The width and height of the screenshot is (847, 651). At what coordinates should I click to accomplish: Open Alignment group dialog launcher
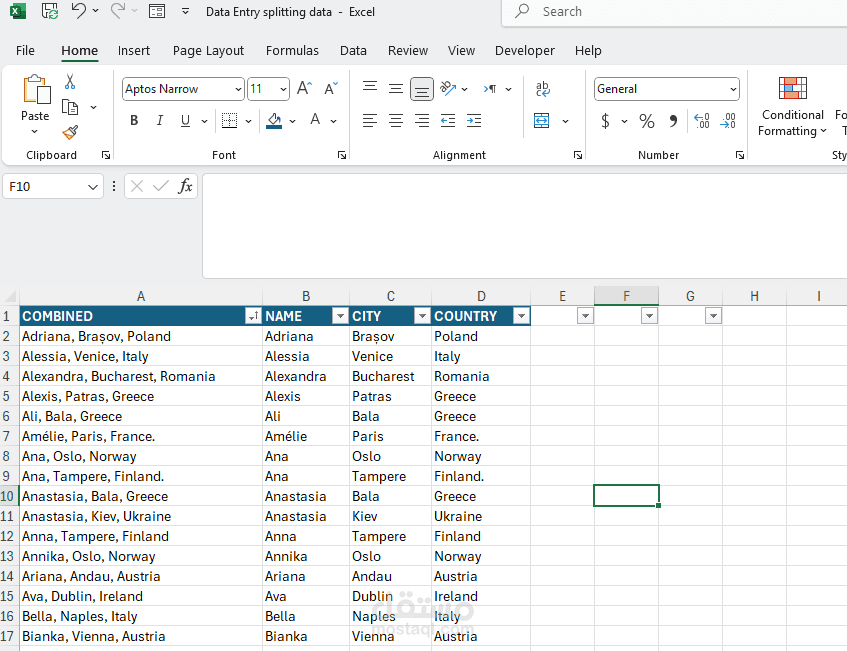(x=578, y=156)
